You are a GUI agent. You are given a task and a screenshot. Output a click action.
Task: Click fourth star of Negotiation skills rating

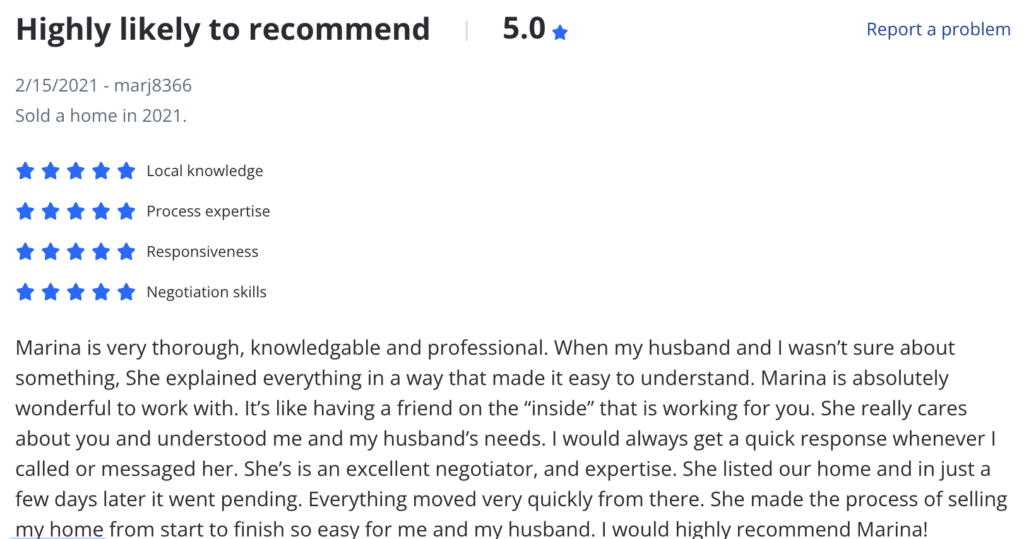[x=101, y=292]
